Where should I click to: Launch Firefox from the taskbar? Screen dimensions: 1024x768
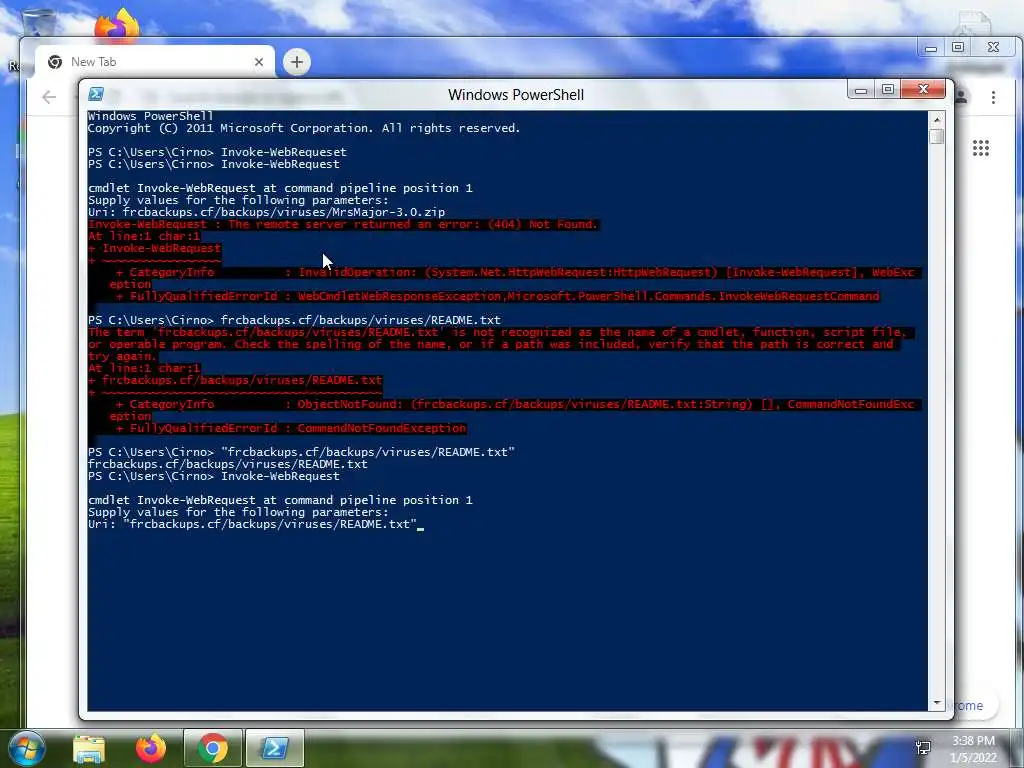click(151, 748)
